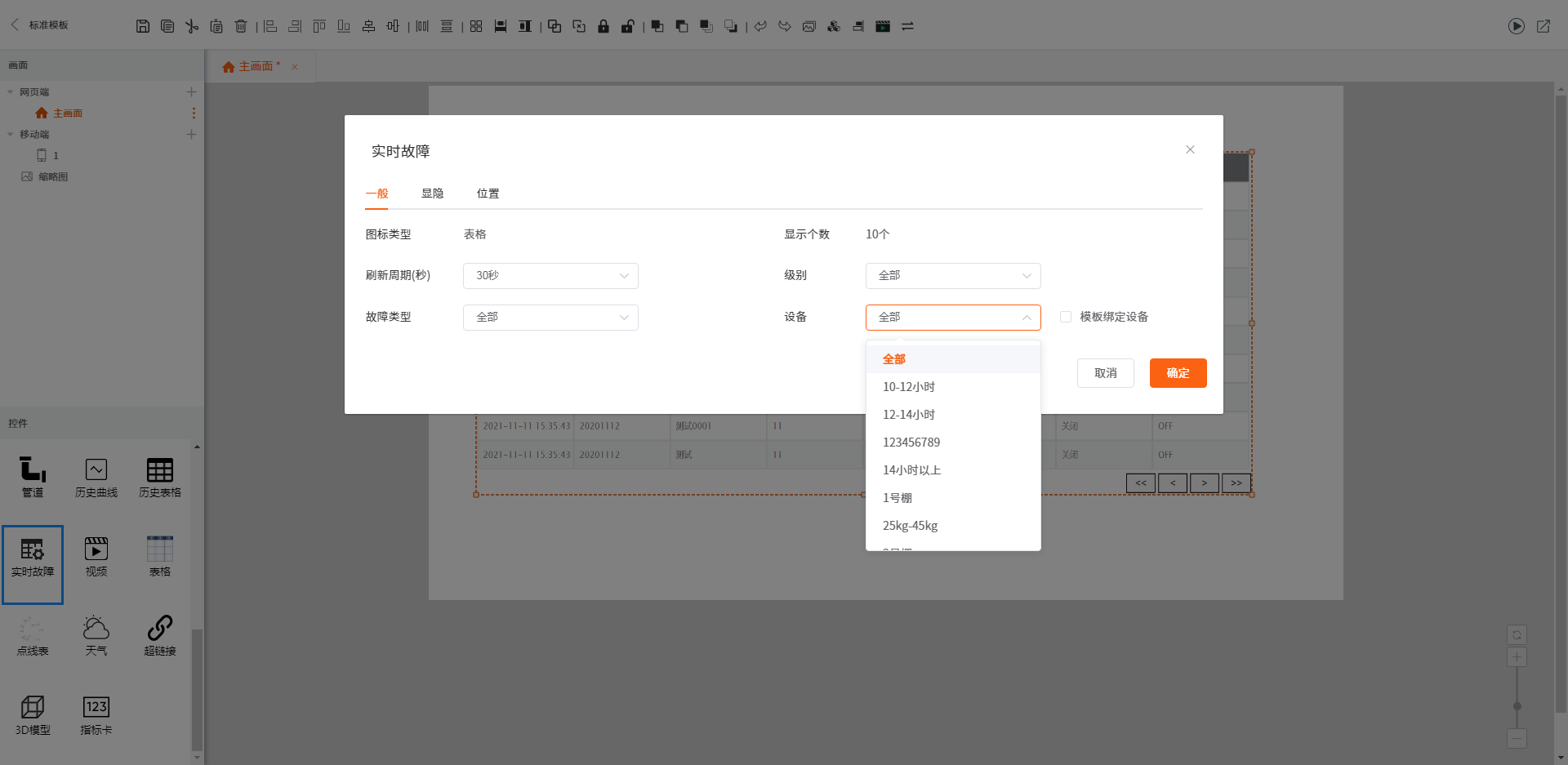Switch to the 一般 tab

376,193
